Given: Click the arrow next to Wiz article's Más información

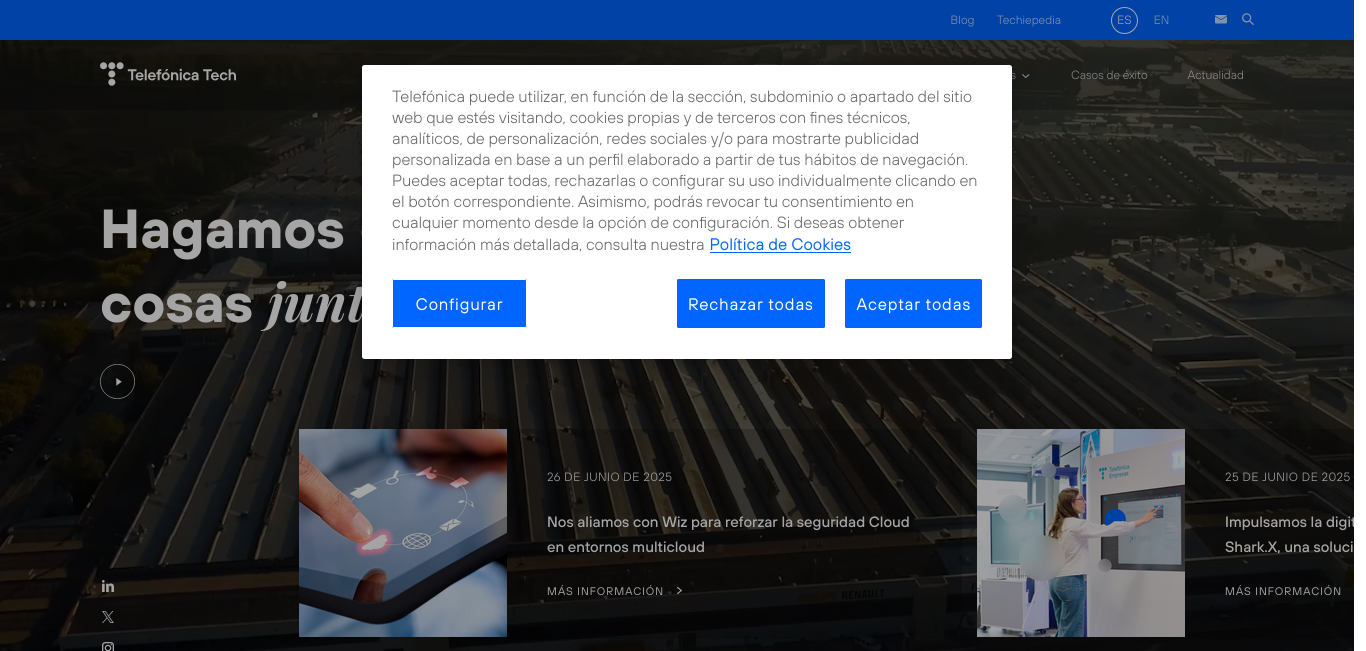Looking at the screenshot, I should pos(680,591).
